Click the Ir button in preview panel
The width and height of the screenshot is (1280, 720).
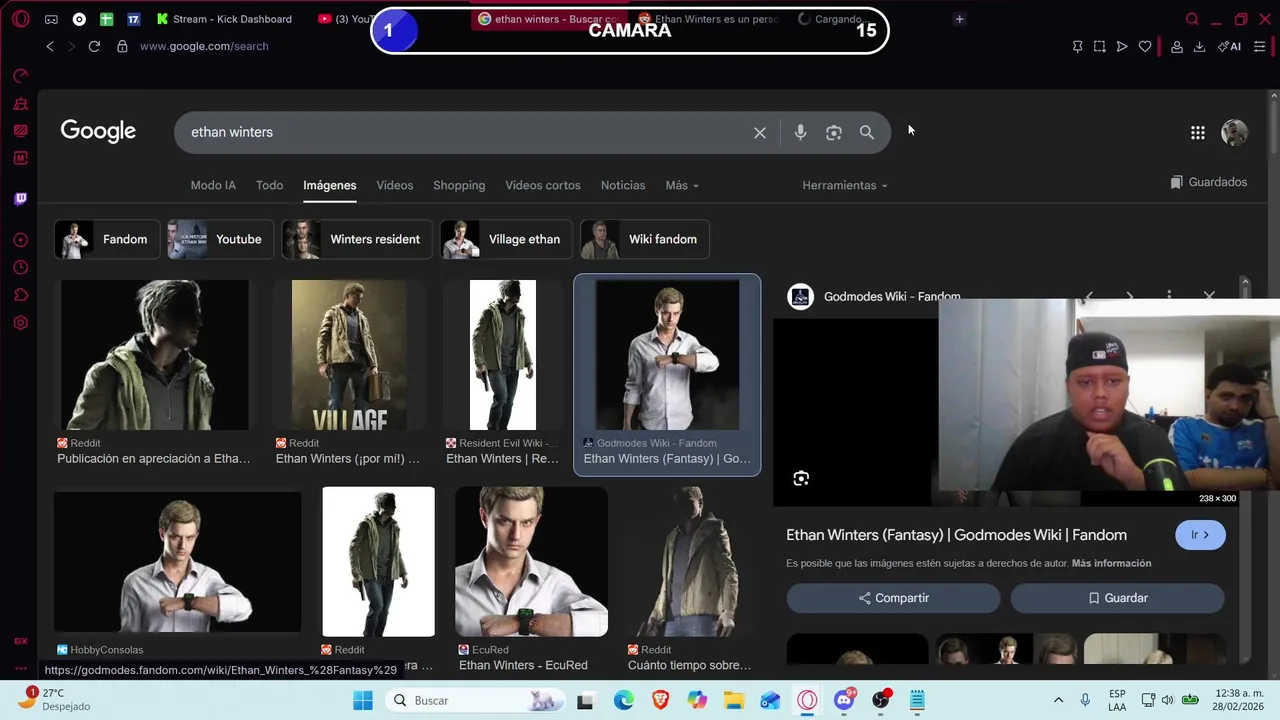point(1200,535)
